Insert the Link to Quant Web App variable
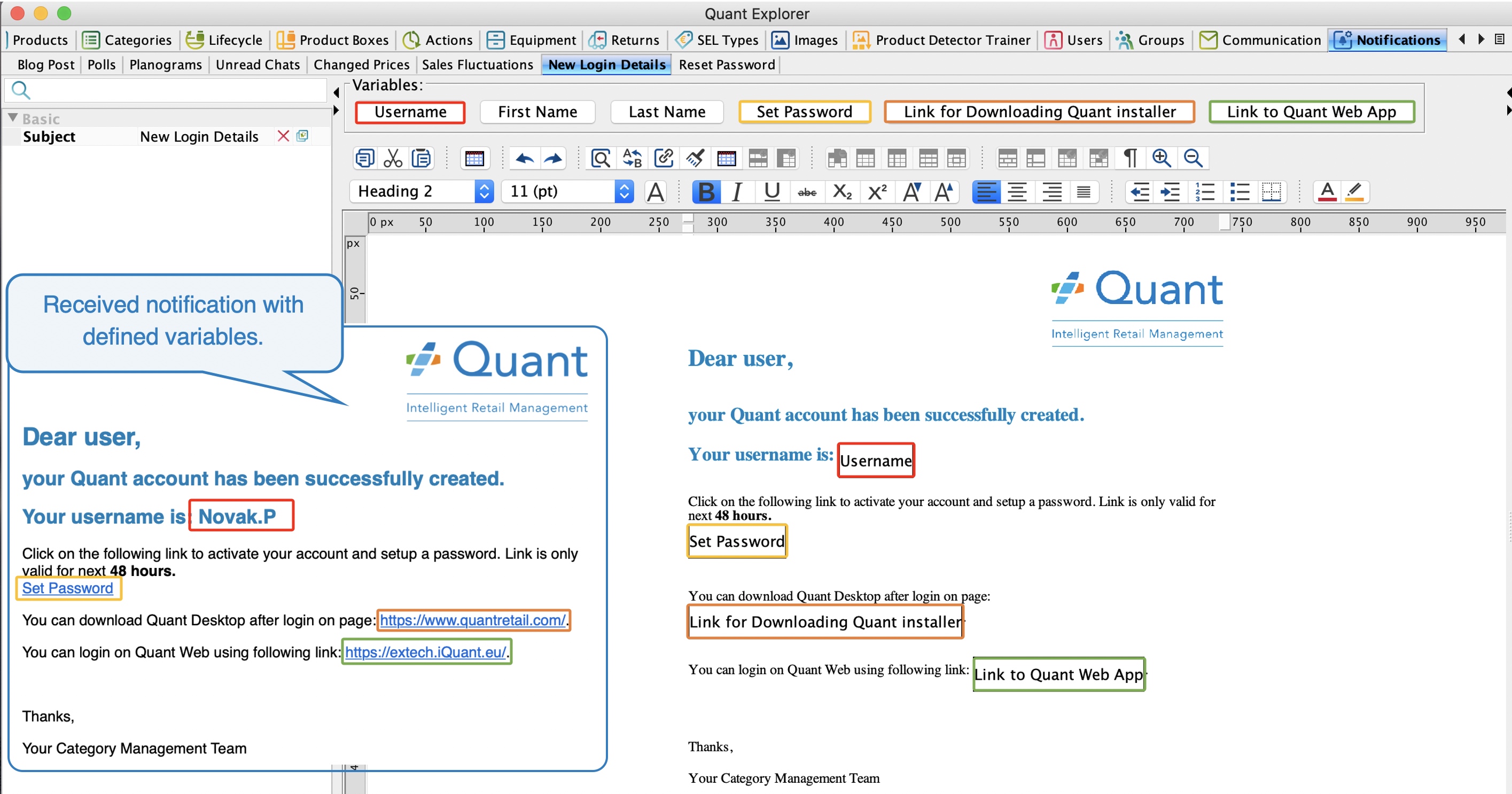Image resolution: width=1512 pixels, height=794 pixels. pos(1311,112)
